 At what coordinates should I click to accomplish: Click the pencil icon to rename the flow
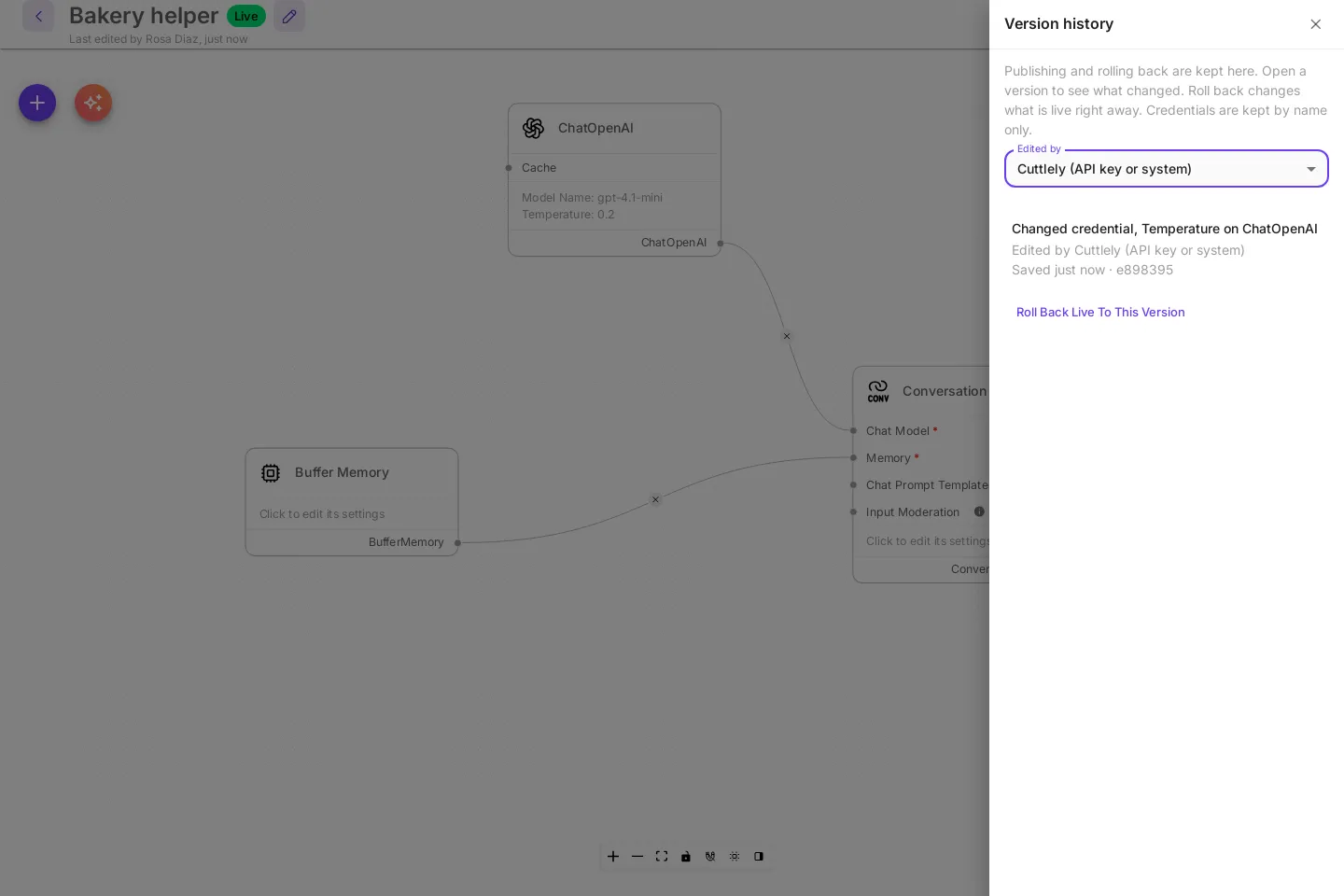click(289, 16)
